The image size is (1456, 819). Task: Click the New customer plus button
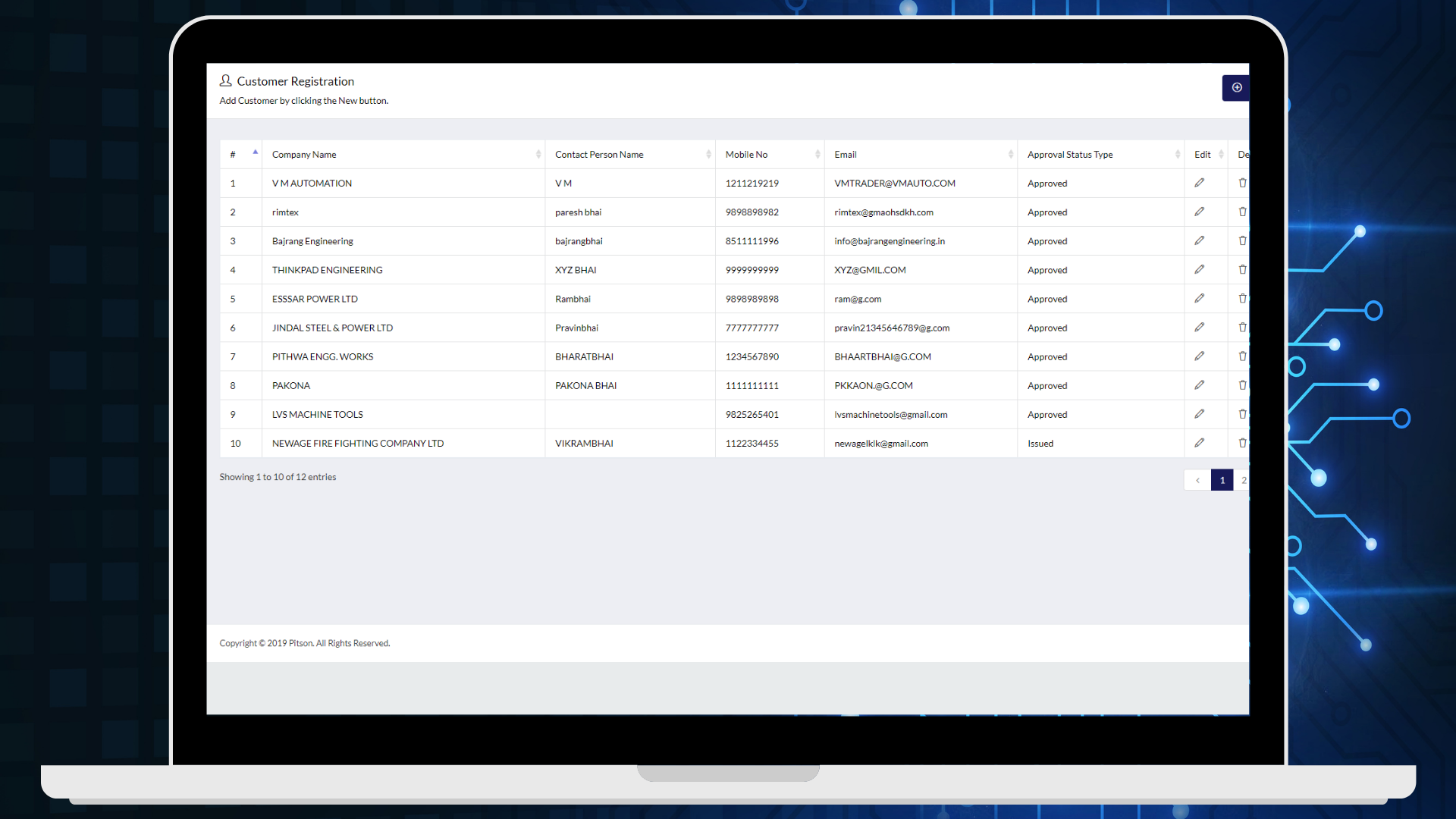coord(1236,87)
